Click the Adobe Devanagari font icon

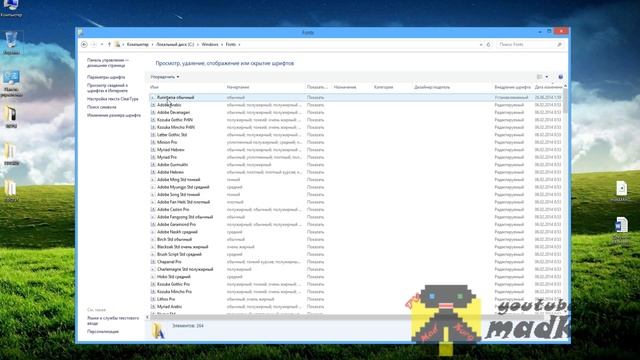(153, 112)
